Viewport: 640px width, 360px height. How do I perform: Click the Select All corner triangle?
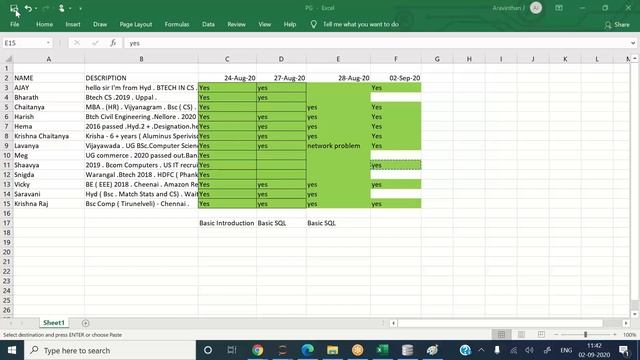pos(8,59)
